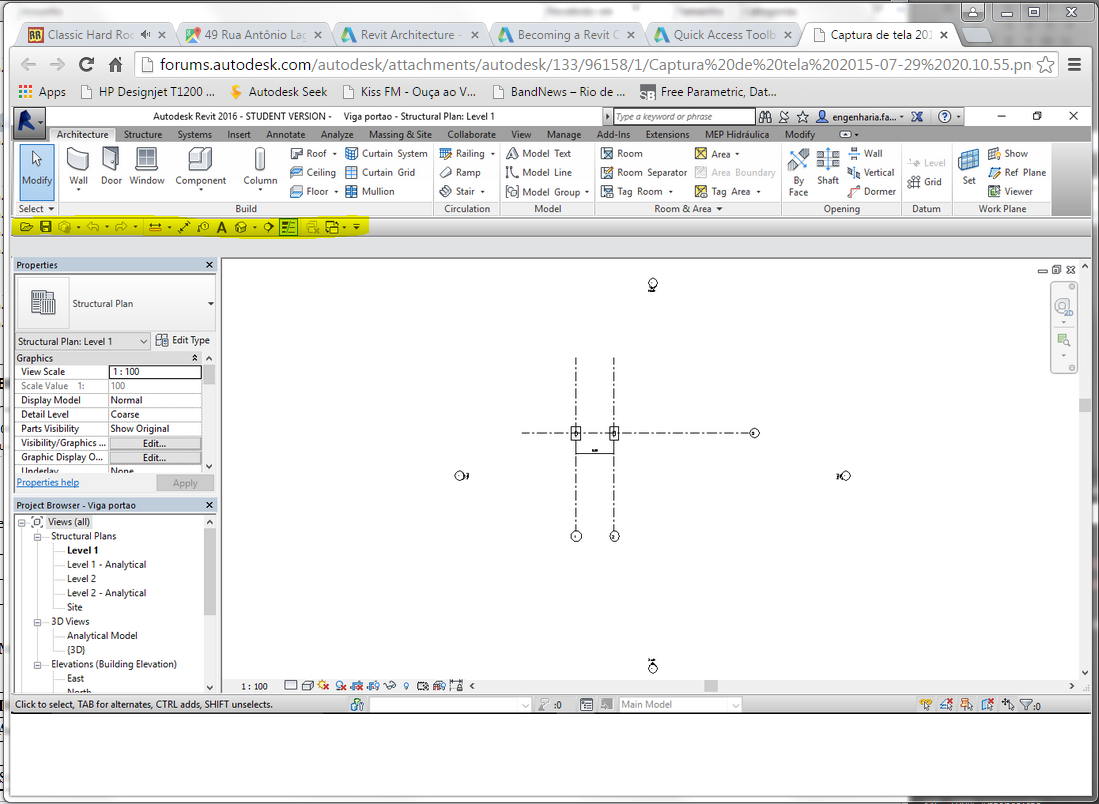This screenshot has height=804, width=1099.
Task: Choose the Mullion tool
Action: [x=370, y=191]
